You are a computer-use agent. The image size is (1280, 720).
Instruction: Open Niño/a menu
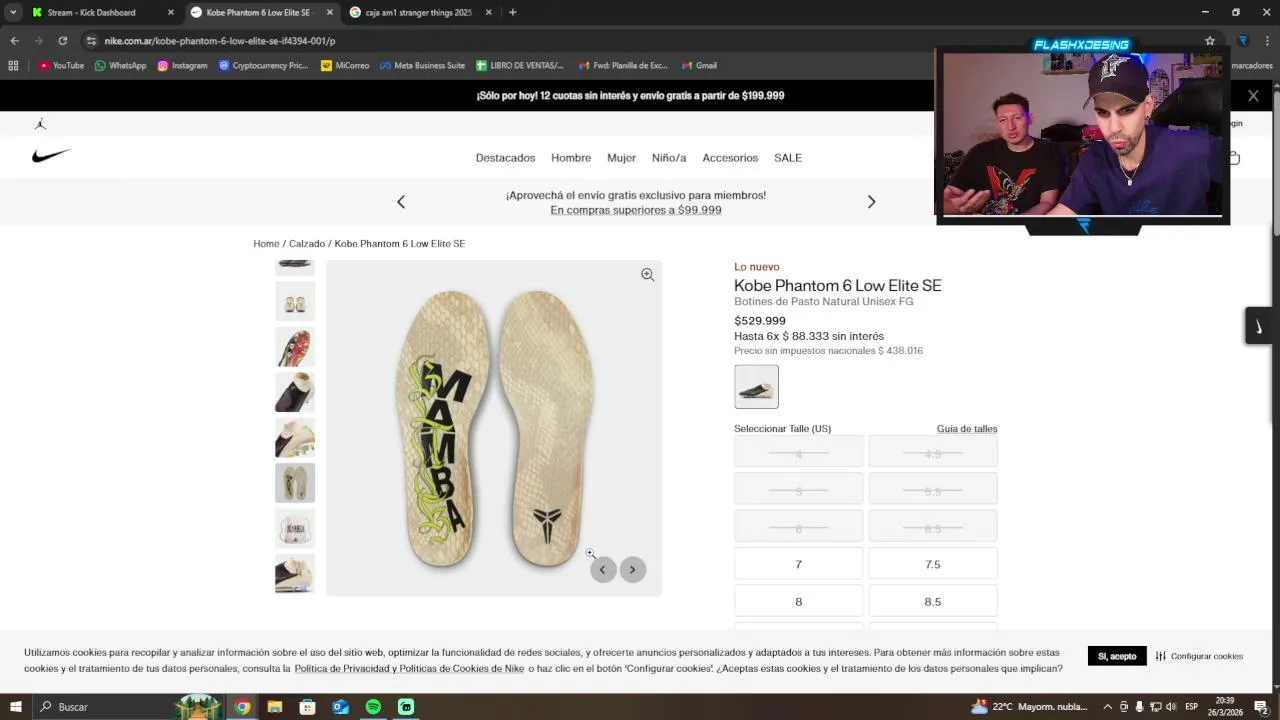click(669, 158)
